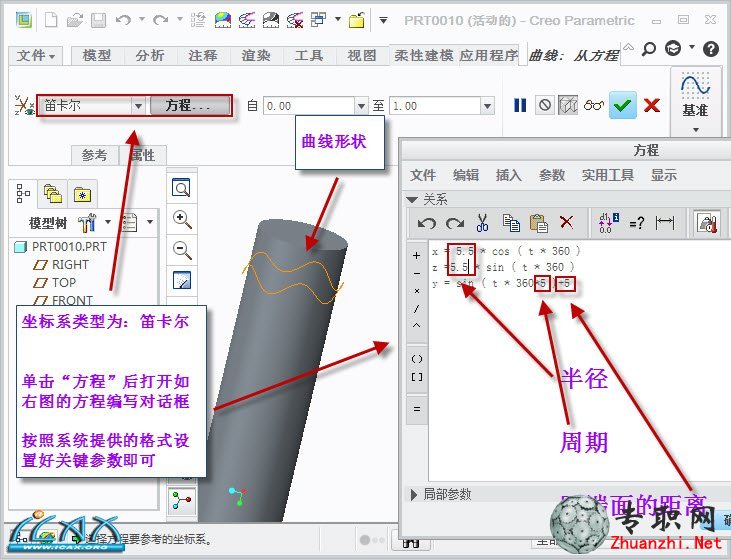Toggle unattached preview icon
Image resolution: width=731 pixels, height=559 pixels.
pyautogui.click(x=568, y=105)
